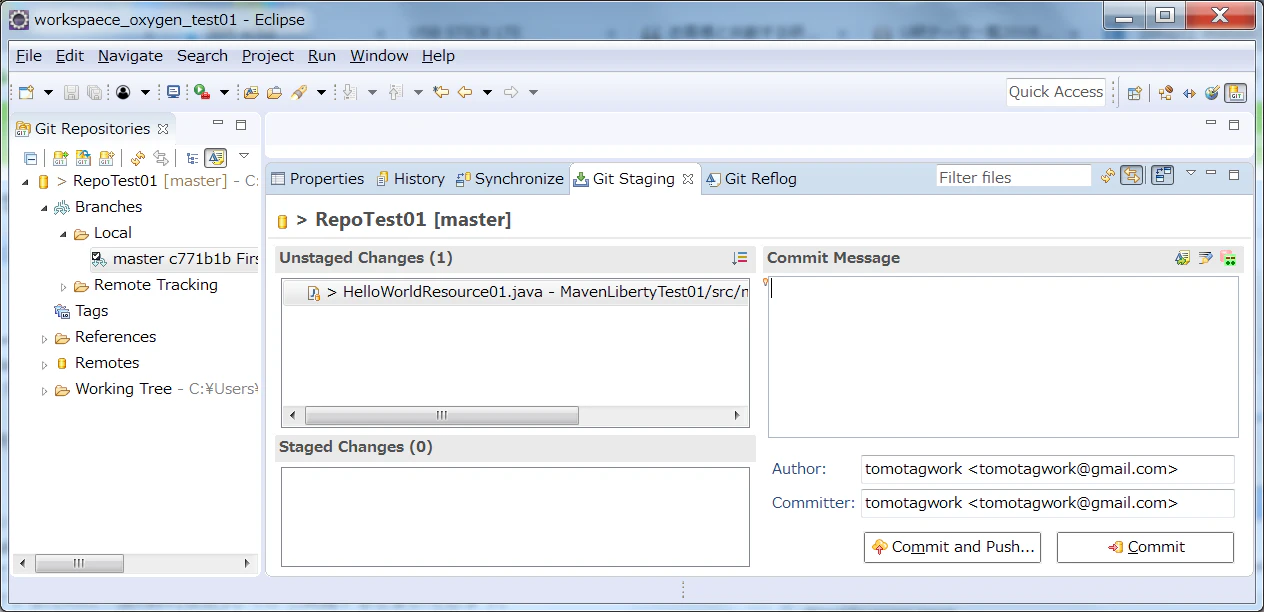Screen dimensions: 1264x612
Task: Toggle column layout in Git Staging
Action: click(1162, 176)
